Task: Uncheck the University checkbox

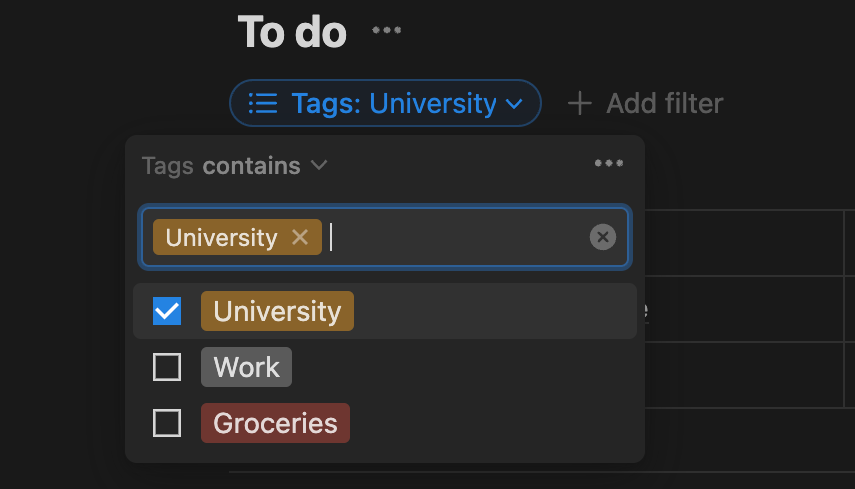Action: 167,311
